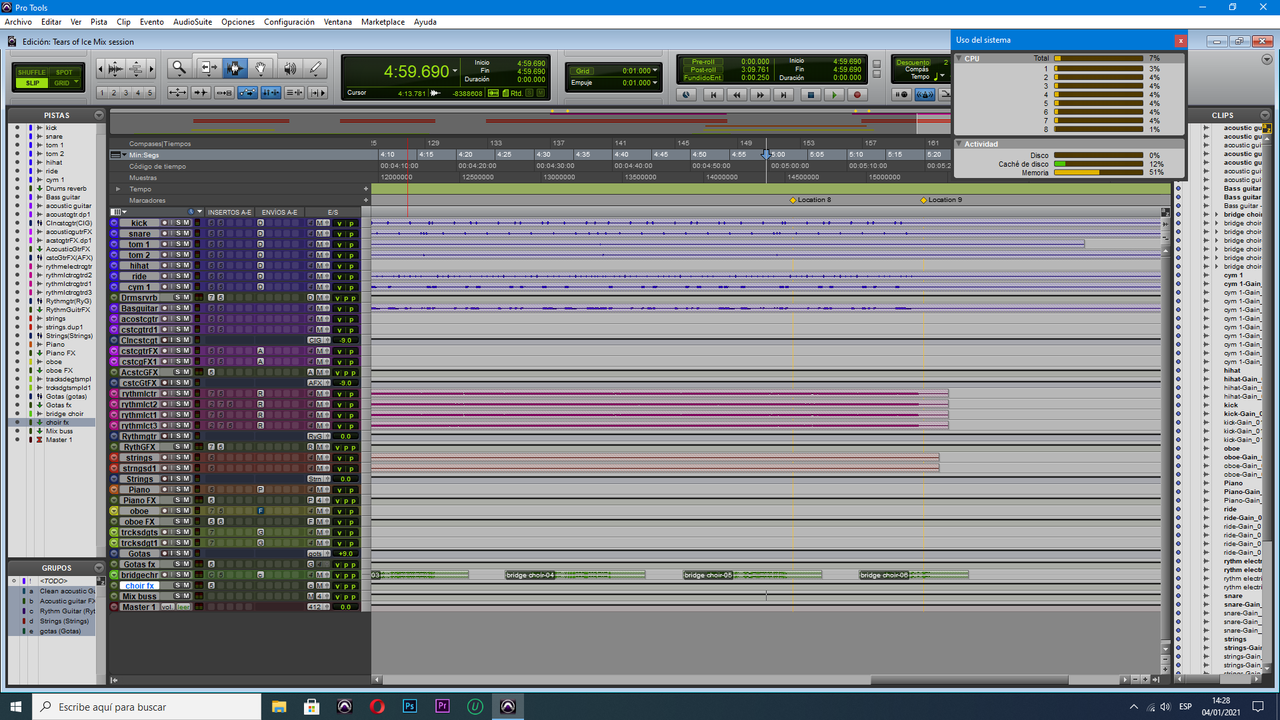
Task: Select the Selector tool
Action: [x=235, y=68]
